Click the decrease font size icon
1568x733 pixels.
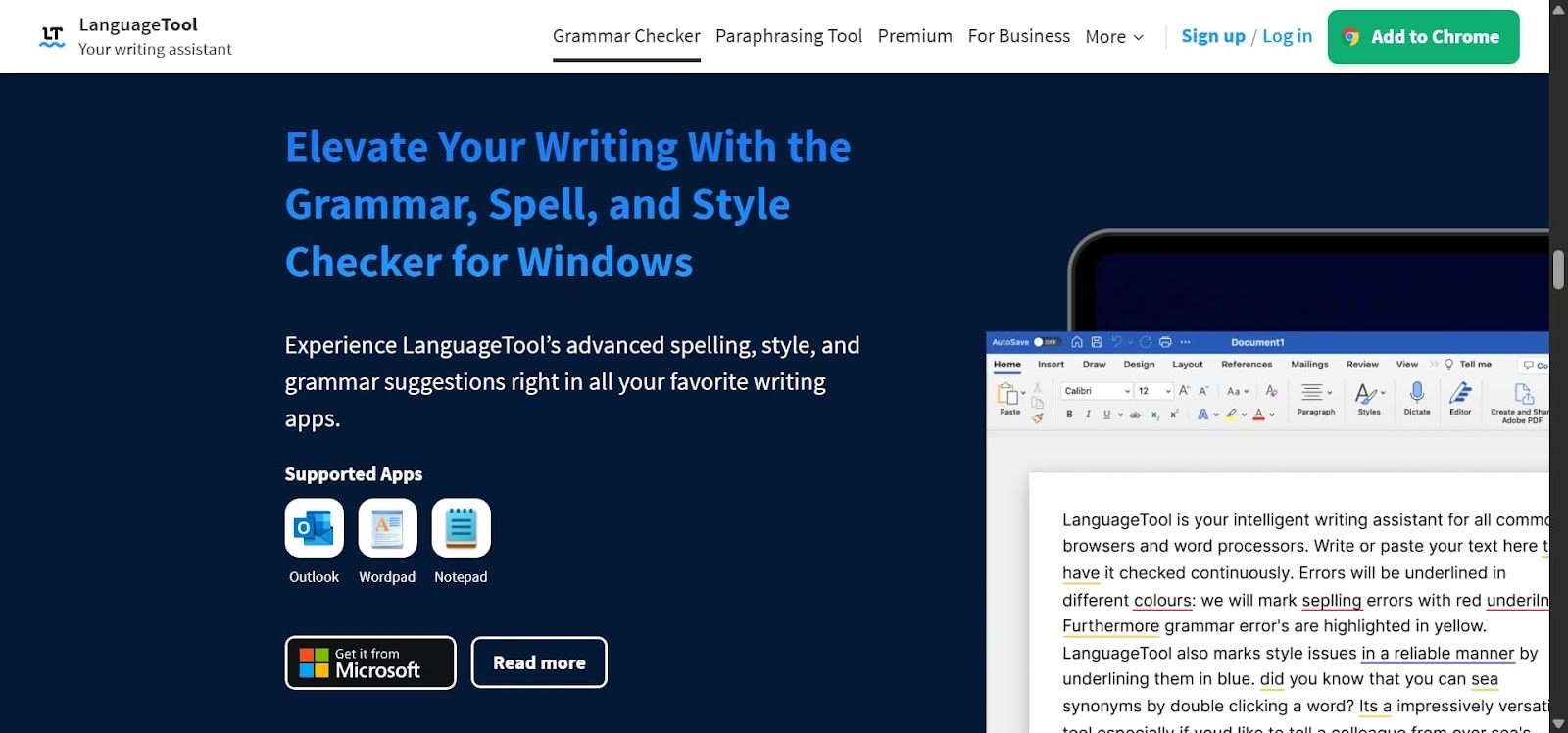tap(1203, 391)
